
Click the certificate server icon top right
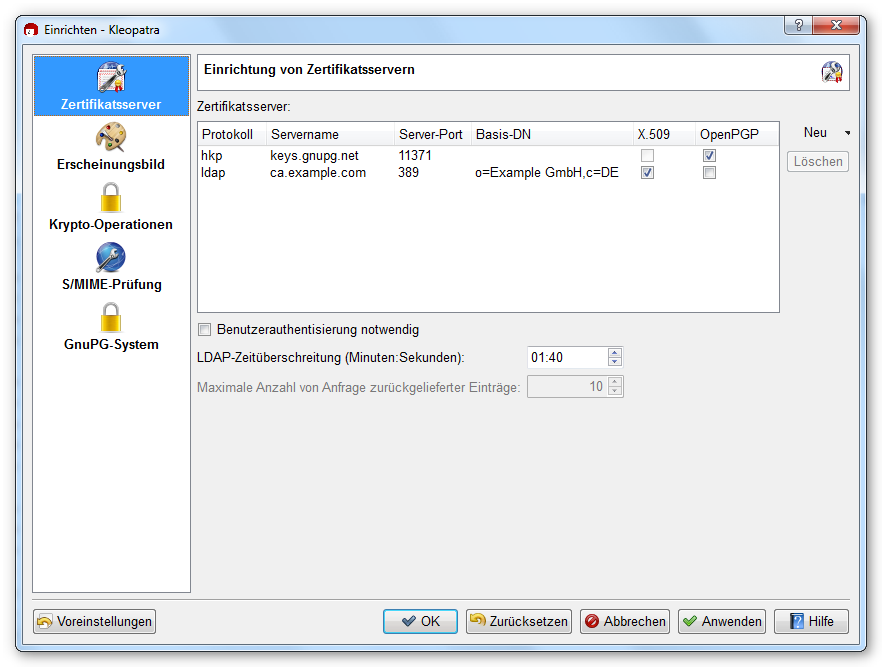click(832, 71)
